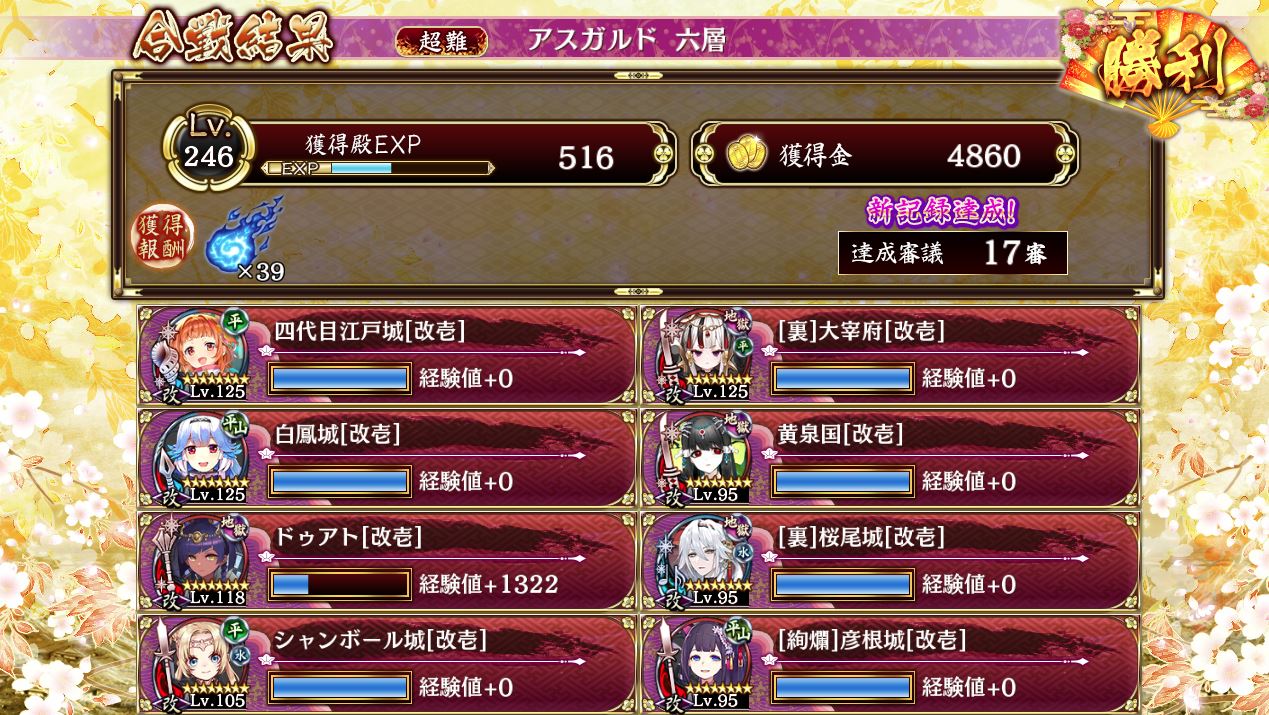The height and width of the screenshot is (715, 1269).
Task: Open the [裏]大宰府 character portrait
Action: pyautogui.click(x=703, y=355)
